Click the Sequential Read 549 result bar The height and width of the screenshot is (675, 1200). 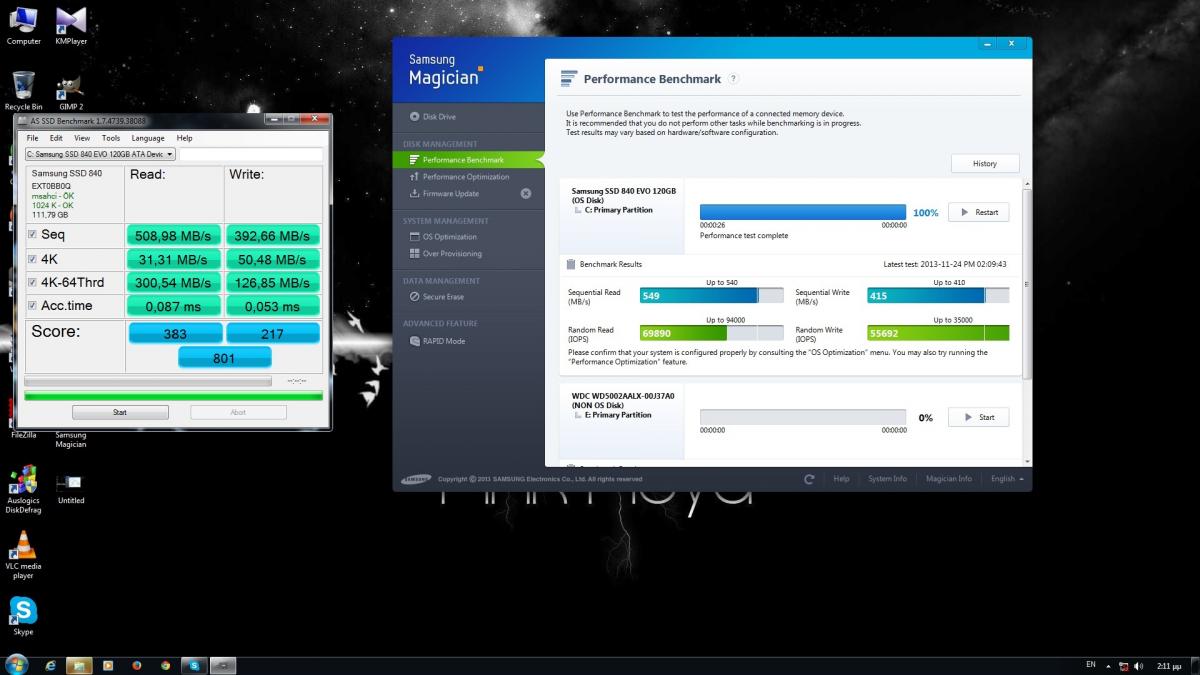pos(714,295)
